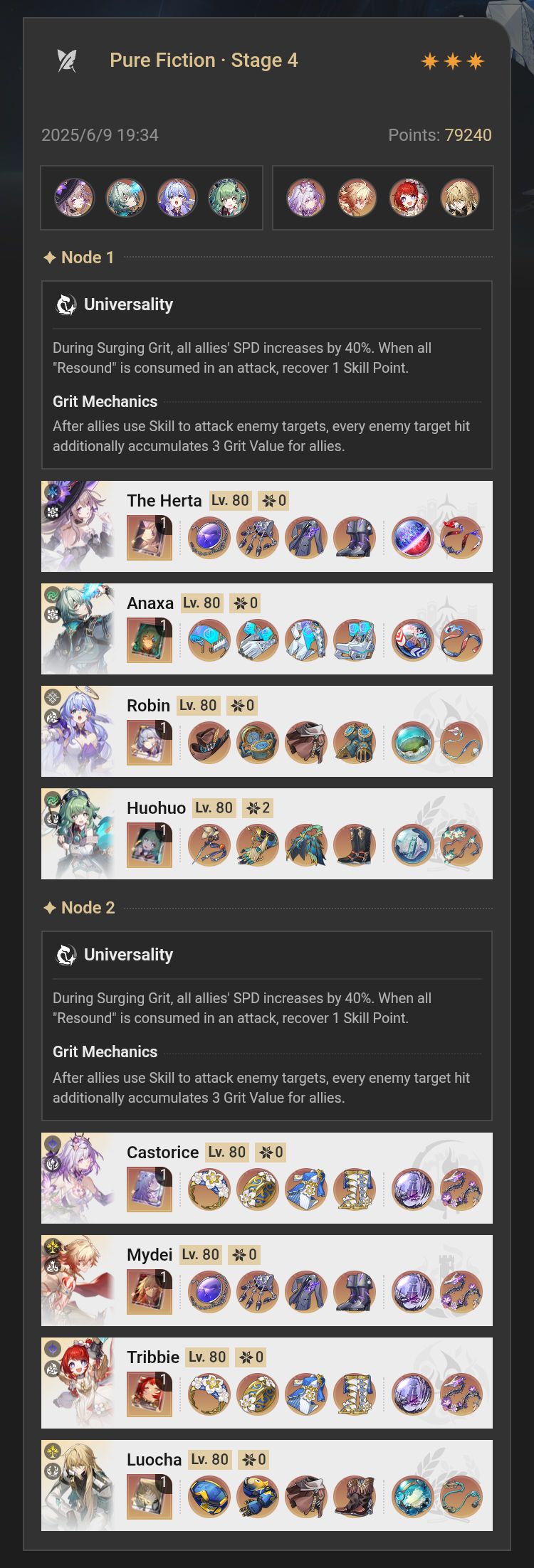Click the Pure Fiction feather icon
The image size is (534, 1568).
pos(66,60)
